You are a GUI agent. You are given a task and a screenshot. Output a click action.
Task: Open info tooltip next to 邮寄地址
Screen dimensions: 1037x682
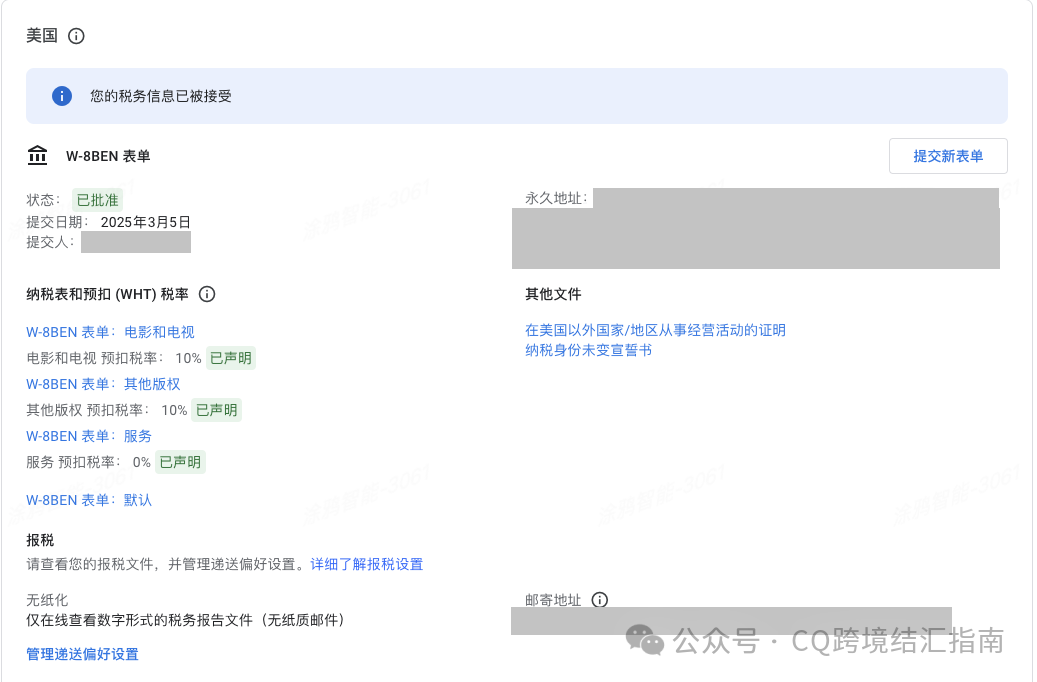[x=599, y=599]
